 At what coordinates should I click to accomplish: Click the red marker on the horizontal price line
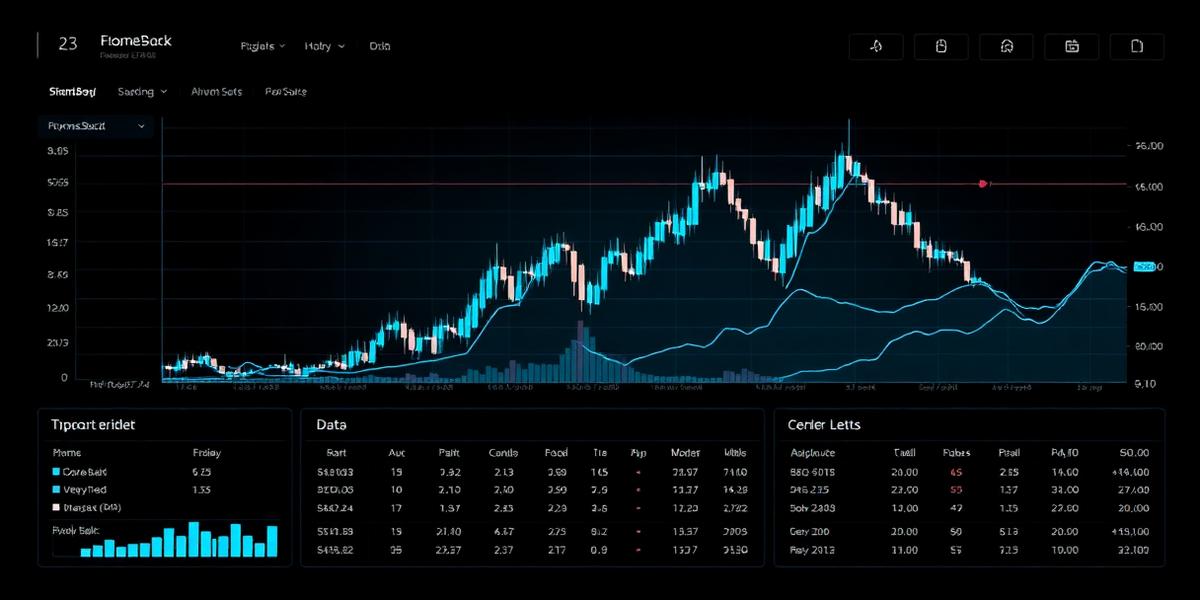983,184
